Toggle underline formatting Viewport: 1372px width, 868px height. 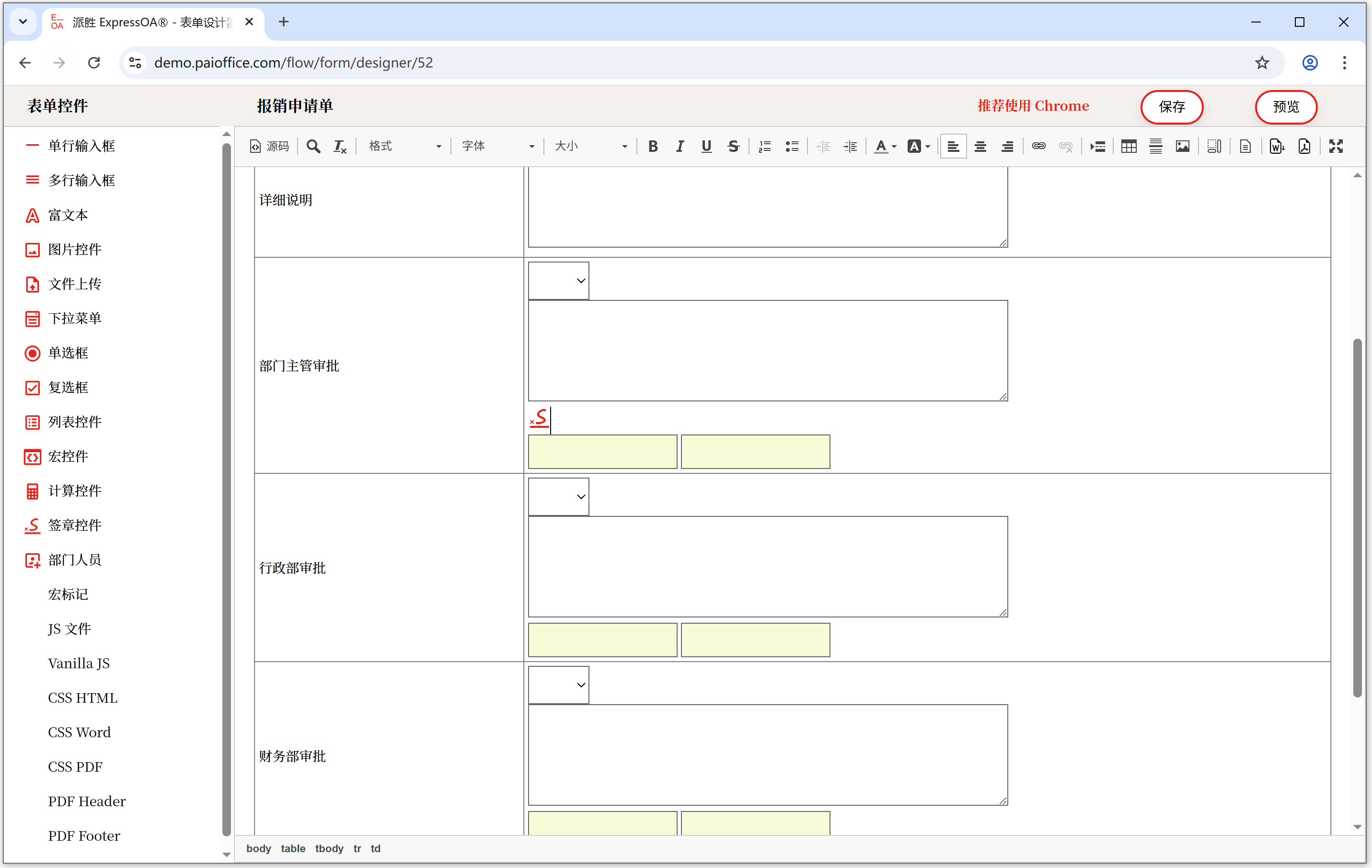click(706, 147)
